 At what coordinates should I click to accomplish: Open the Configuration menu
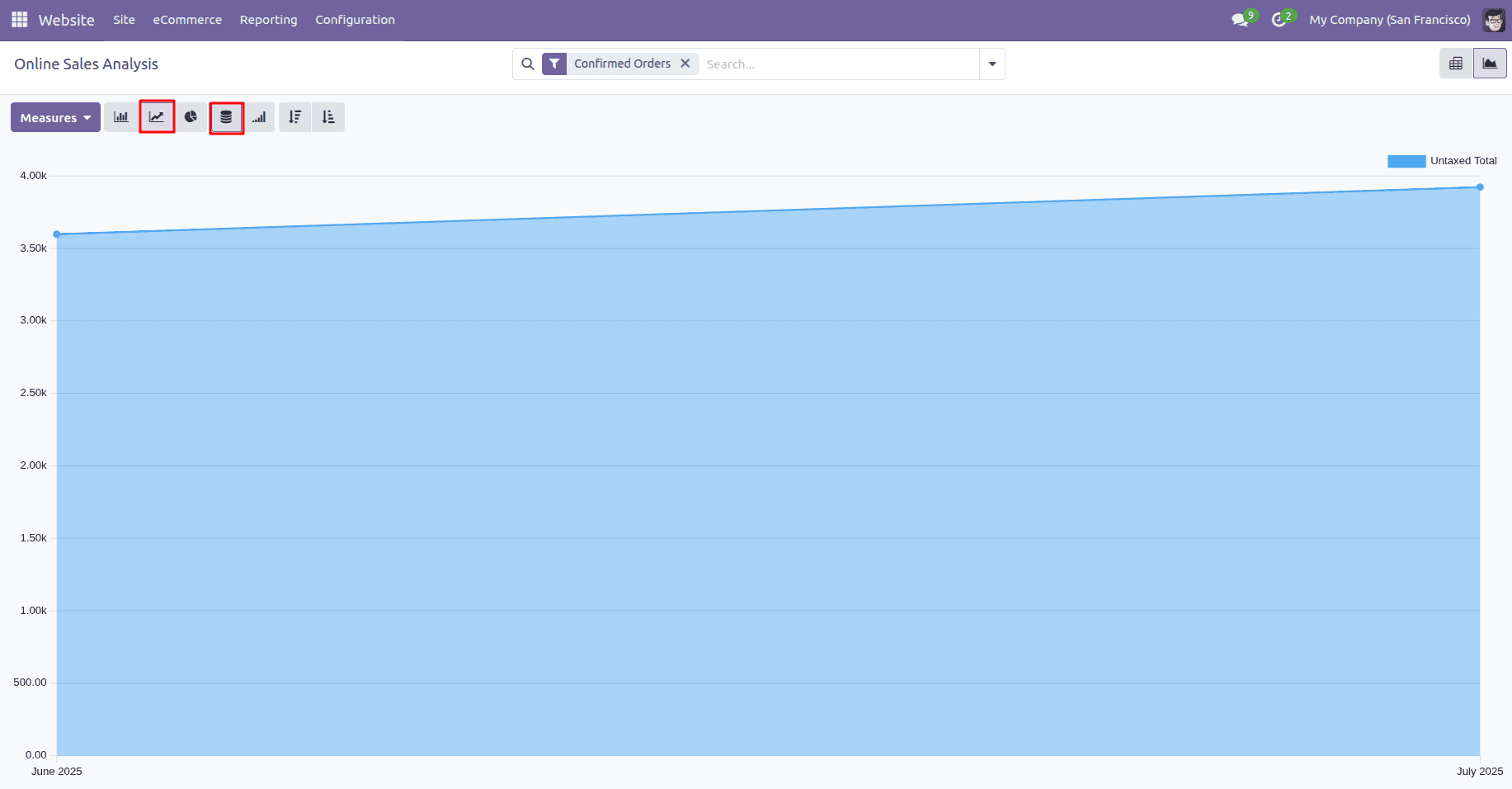(x=356, y=20)
